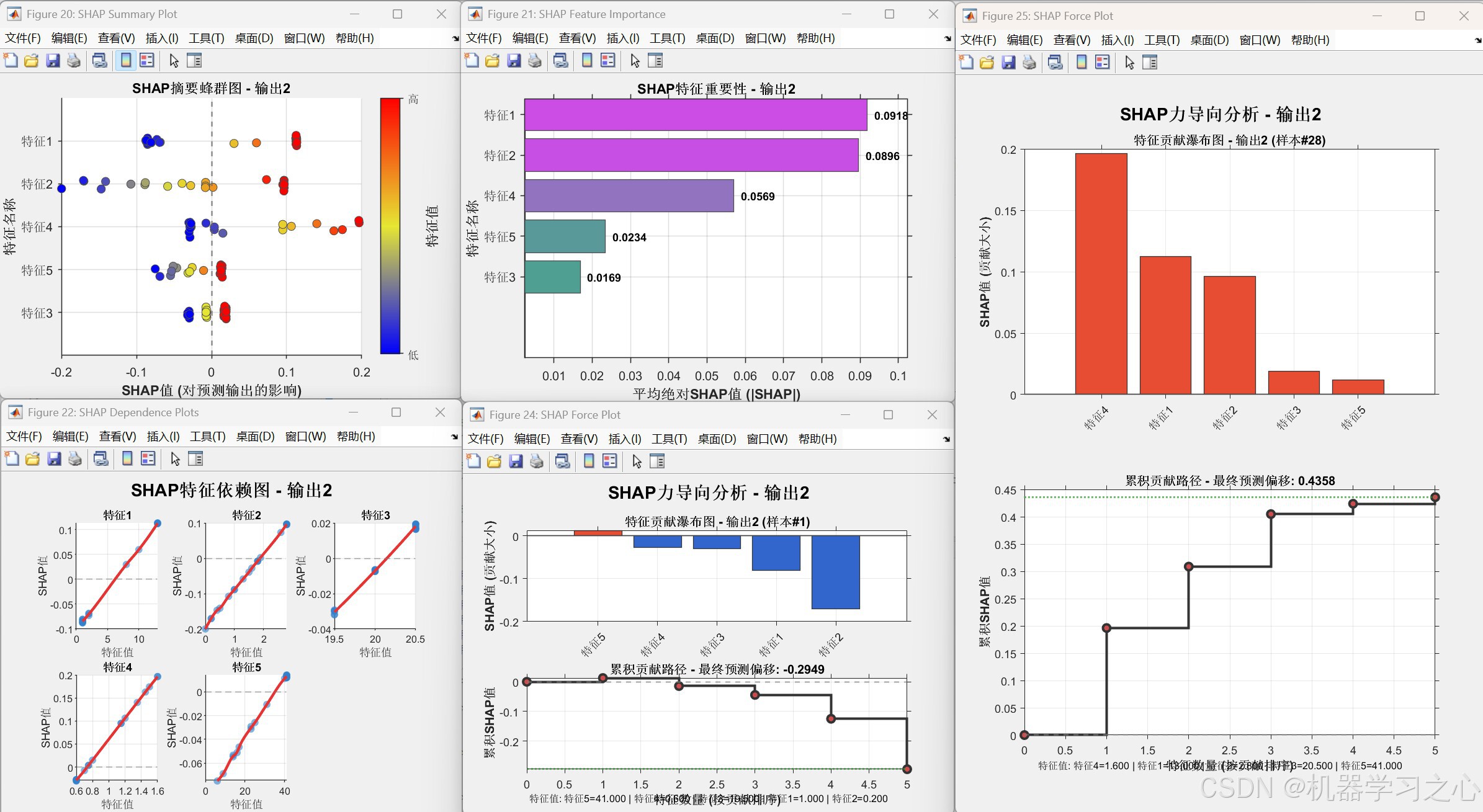Viewport: 1483px width, 812px height.
Task: Open 文件(F) menu in Figure 20
Action: pyautogui.click(x=23, y=38)
